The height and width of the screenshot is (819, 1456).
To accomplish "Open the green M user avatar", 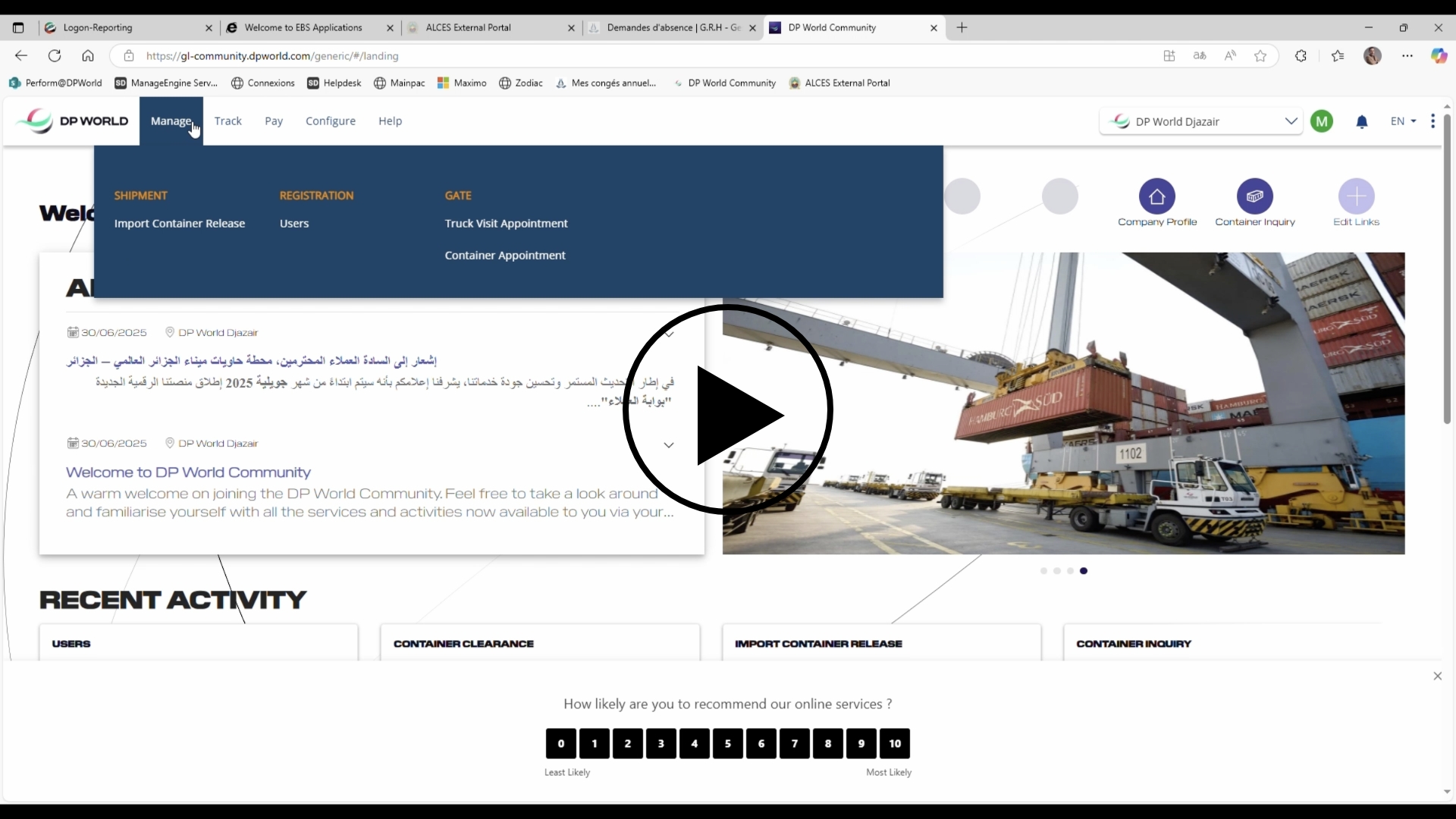I will point(1322,121).
